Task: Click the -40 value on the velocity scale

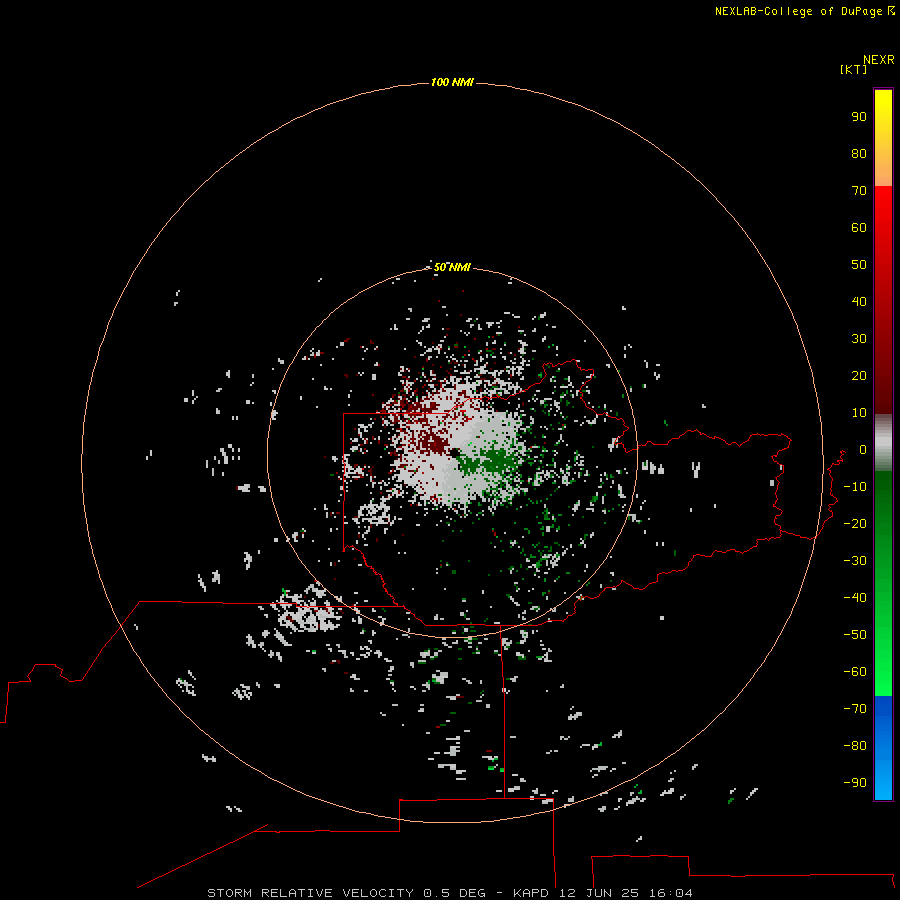Action: tap(855, 598)
